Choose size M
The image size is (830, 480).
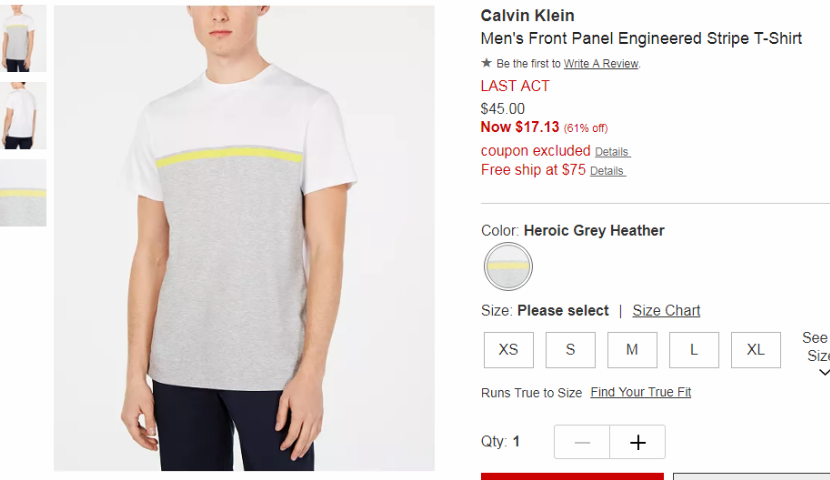[632, 350]
